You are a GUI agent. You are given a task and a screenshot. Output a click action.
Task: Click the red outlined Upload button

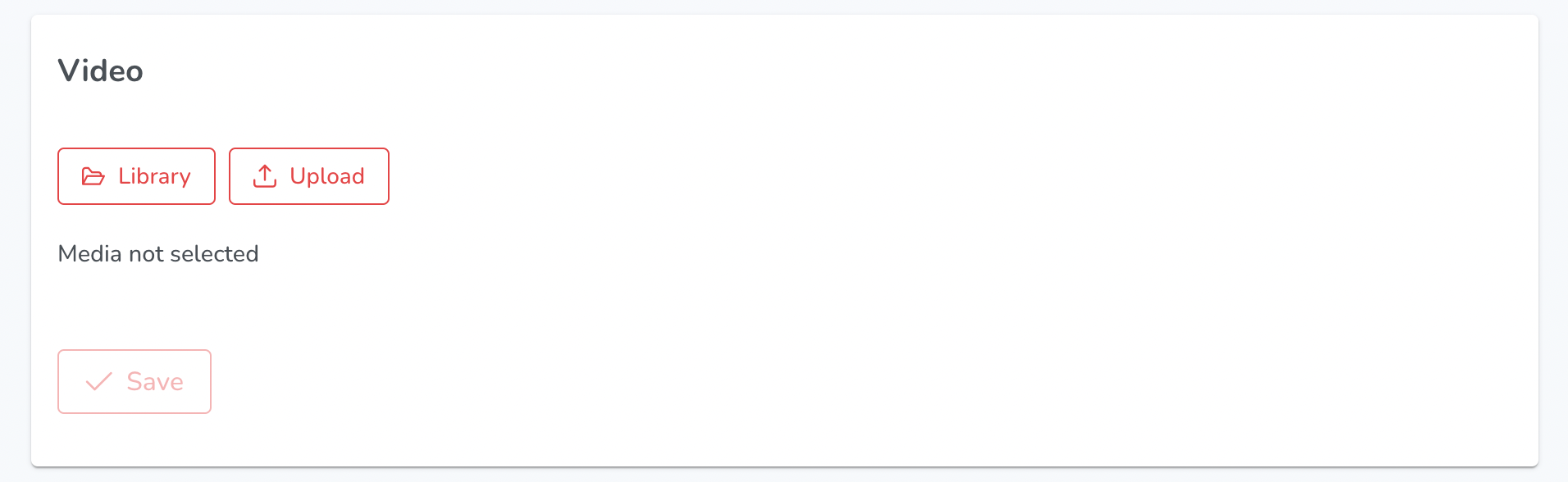coord(309,176)
